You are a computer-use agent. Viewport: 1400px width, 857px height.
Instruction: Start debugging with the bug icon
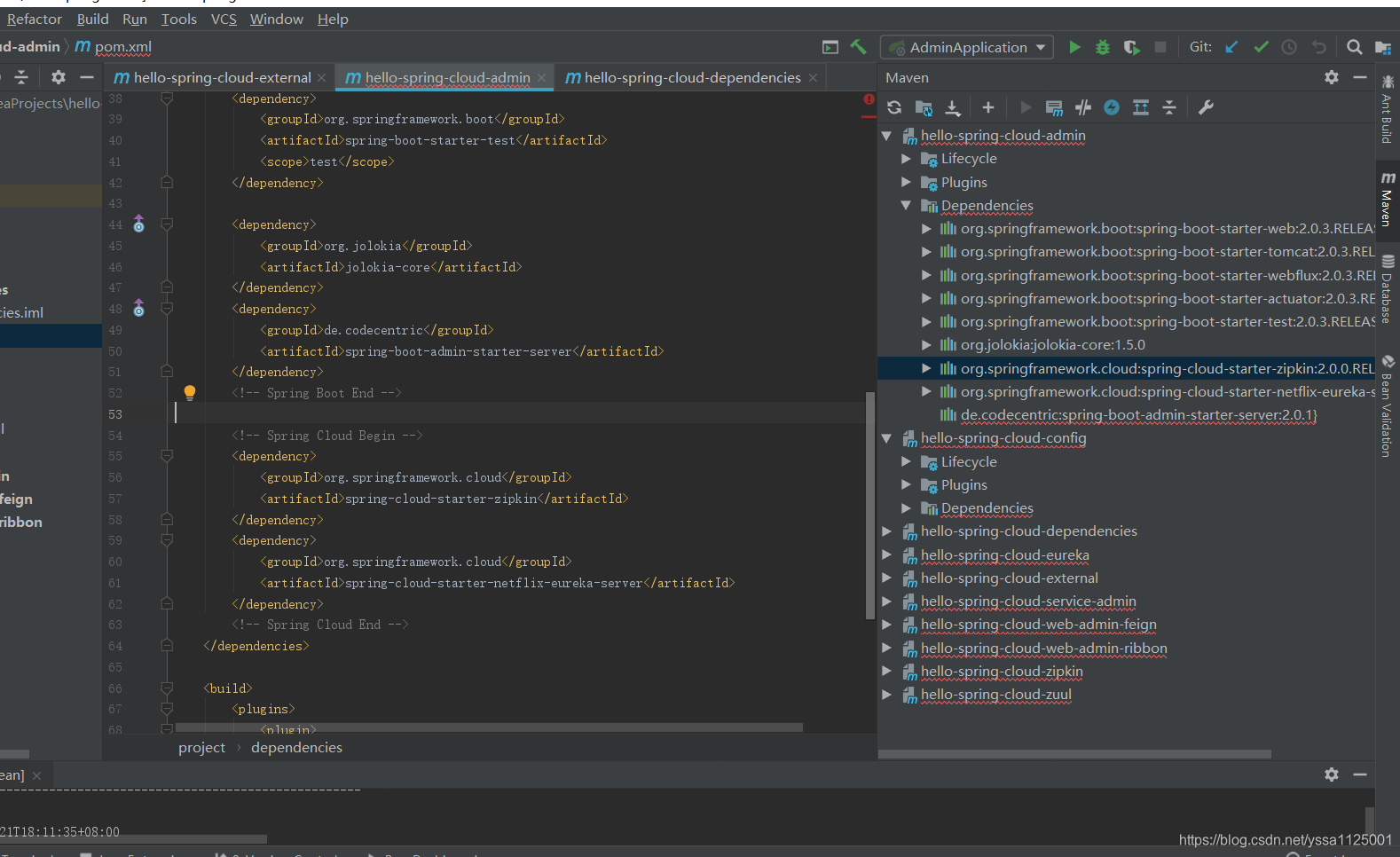(1103, 47)
